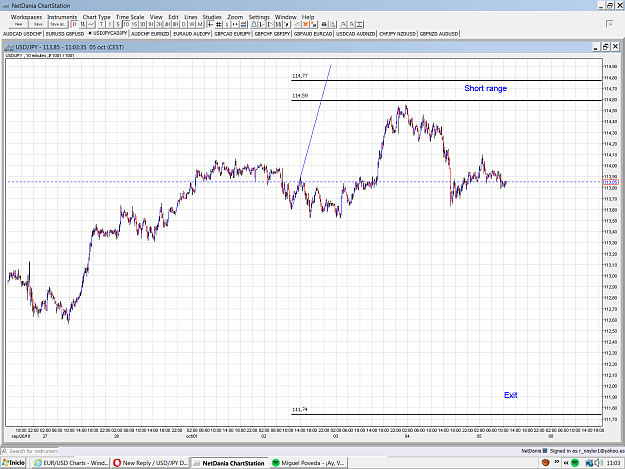Viewport: 625px width, 469px height.
Task: Open the Edit menu
Action: (173, 17)
